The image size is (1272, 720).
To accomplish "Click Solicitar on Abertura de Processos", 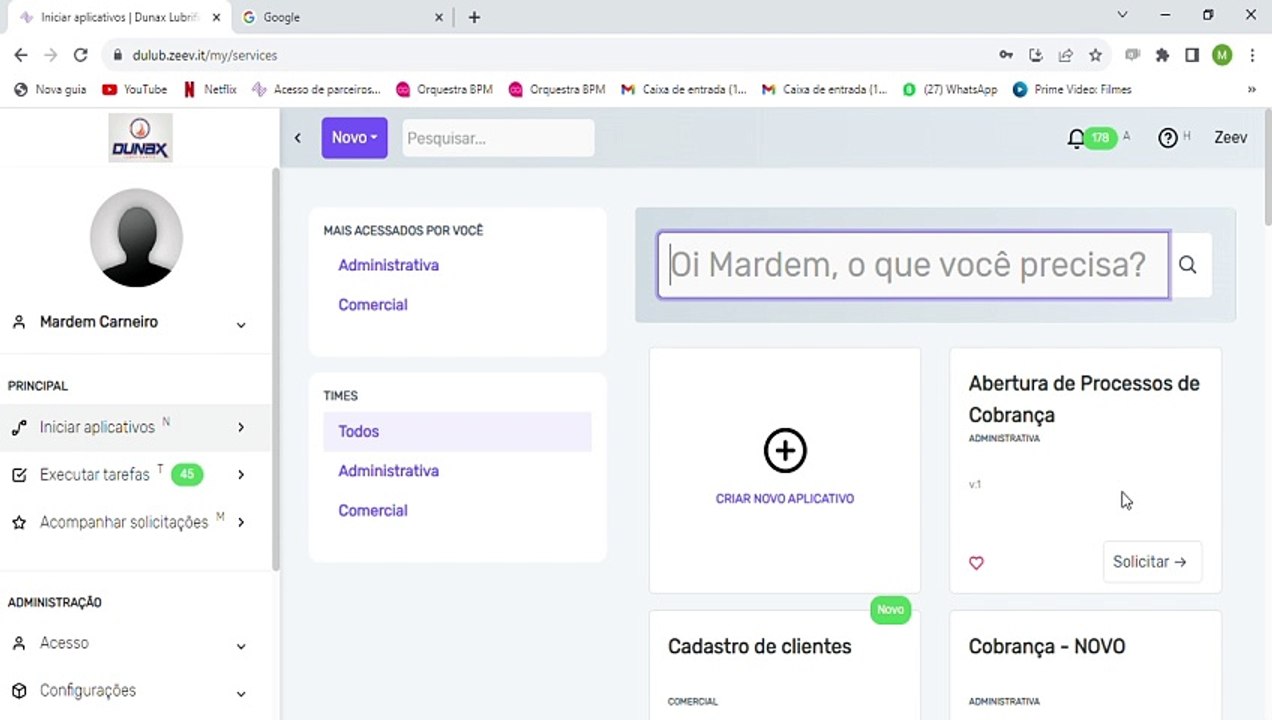I will click(x=1152, y=562).
